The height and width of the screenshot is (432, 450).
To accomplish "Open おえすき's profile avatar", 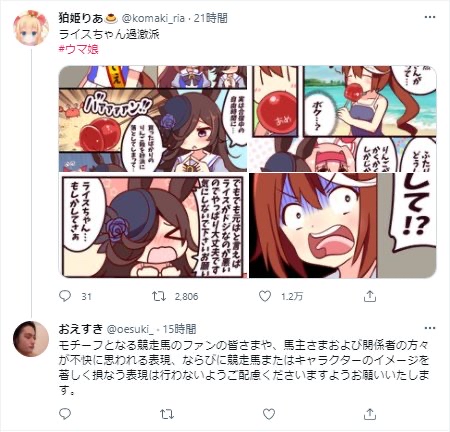I will point(31,339).
